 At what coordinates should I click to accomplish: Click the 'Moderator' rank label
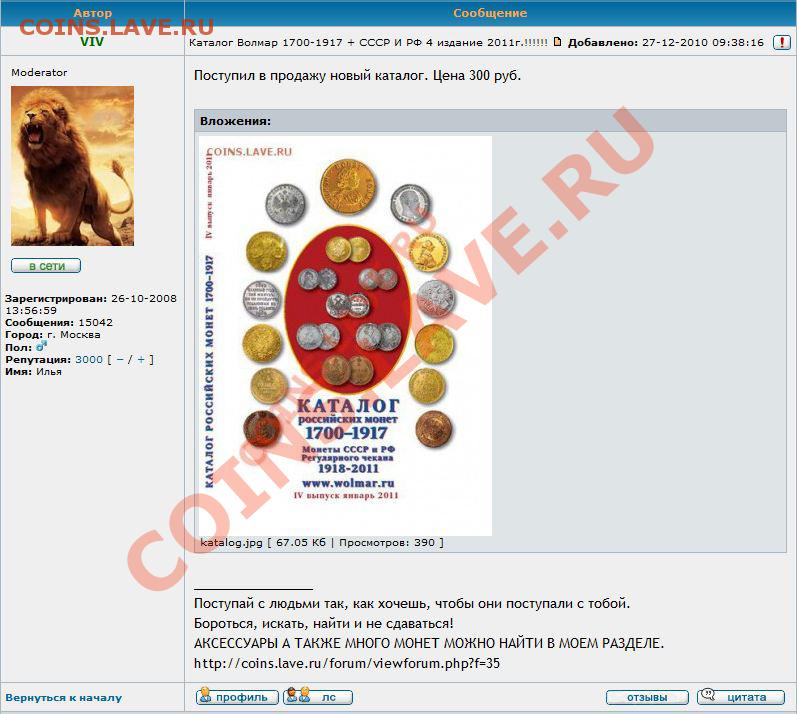[39, 73]
